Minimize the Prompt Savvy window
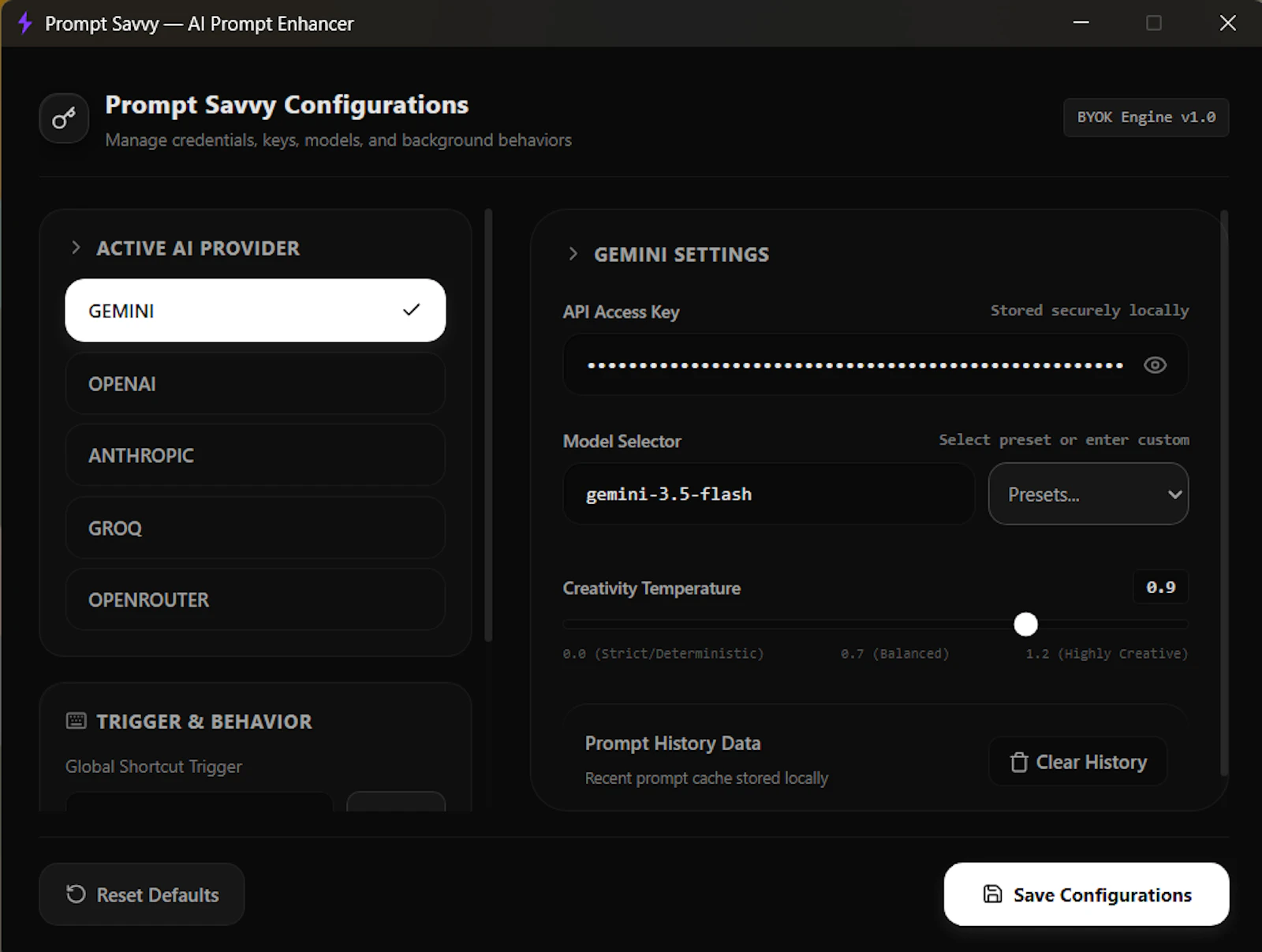This screenshot has width=1262, height=952. tap(1081, 23)
